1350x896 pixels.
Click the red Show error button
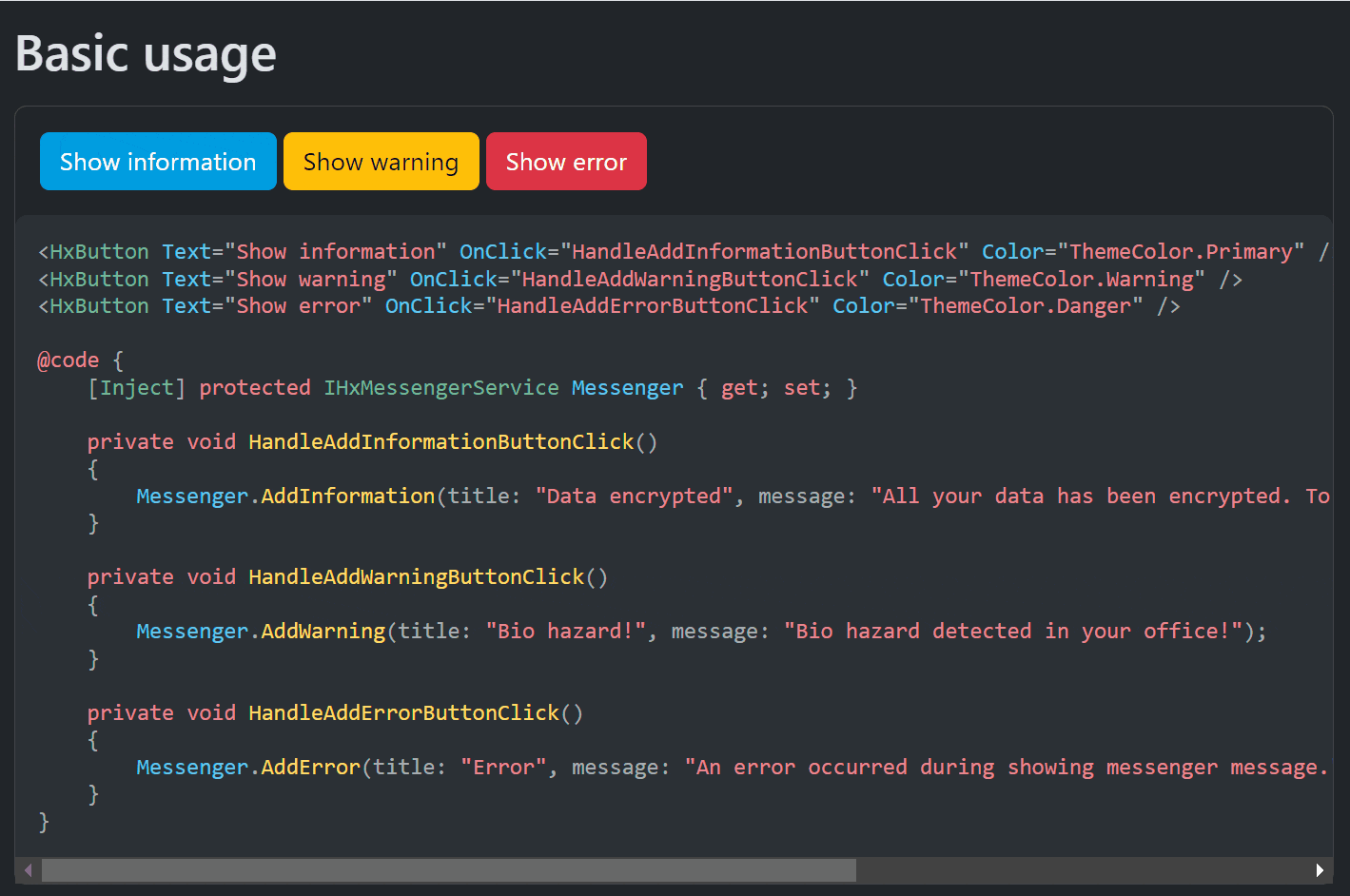click(x=566, y=162)
